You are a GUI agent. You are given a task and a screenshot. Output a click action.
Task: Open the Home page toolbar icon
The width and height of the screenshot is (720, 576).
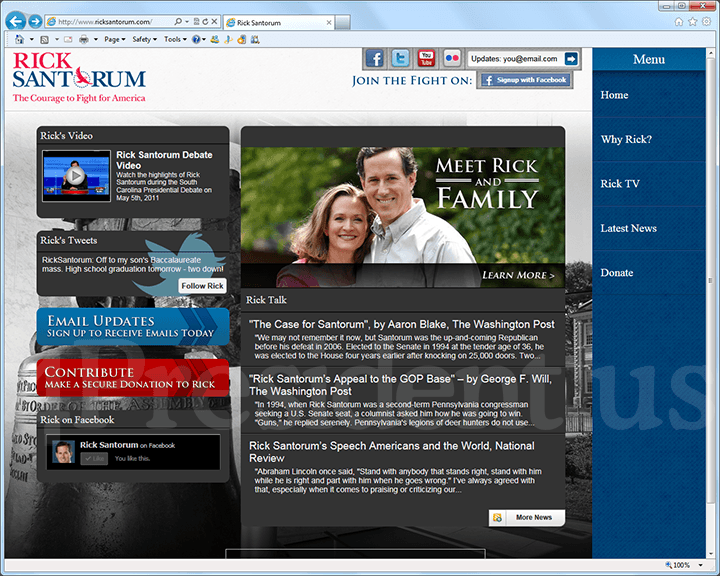click(x=19, y=40)
